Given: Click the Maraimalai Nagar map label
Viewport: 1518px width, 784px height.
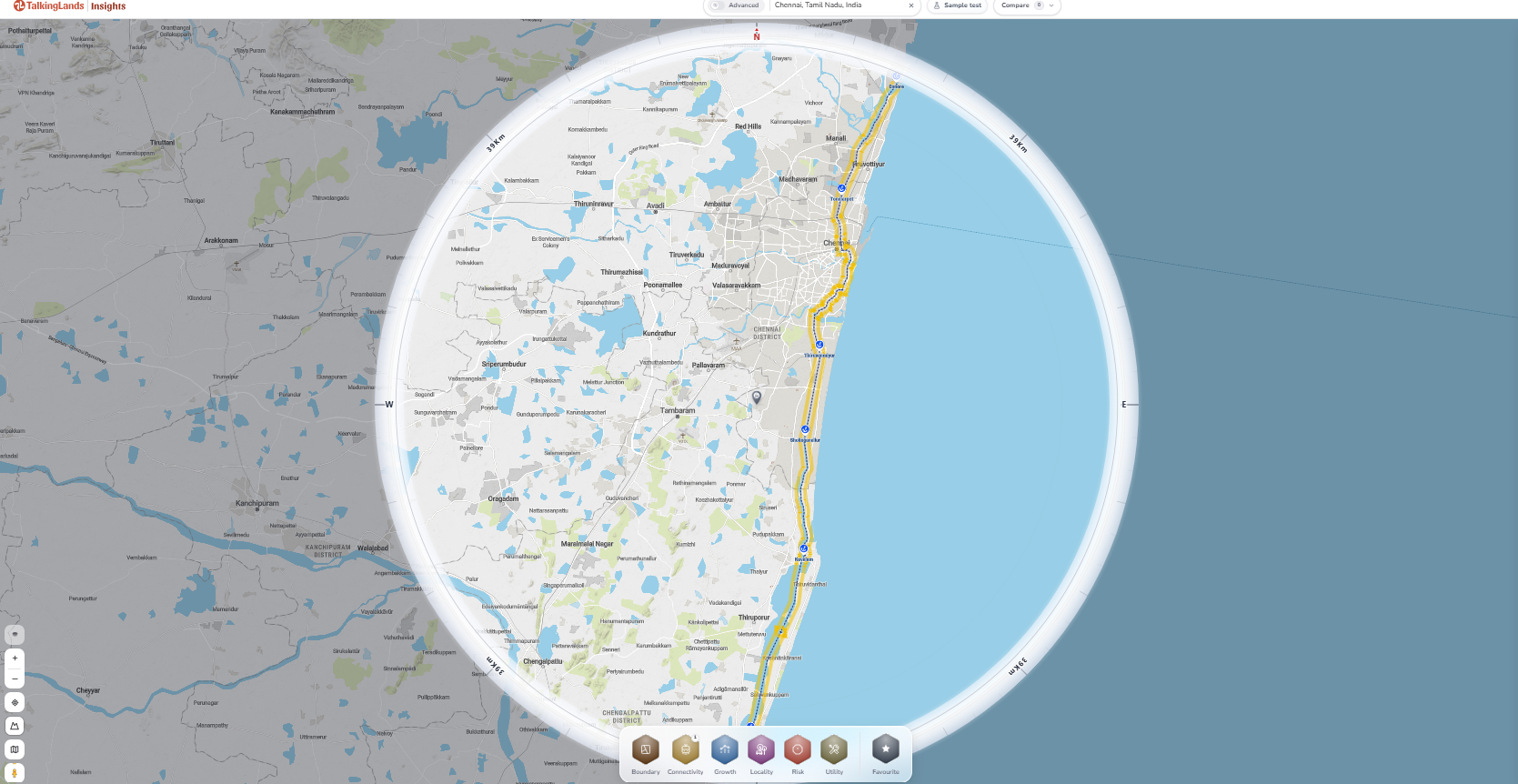Looking at the screenshot, I should click(x=588, y=544).
